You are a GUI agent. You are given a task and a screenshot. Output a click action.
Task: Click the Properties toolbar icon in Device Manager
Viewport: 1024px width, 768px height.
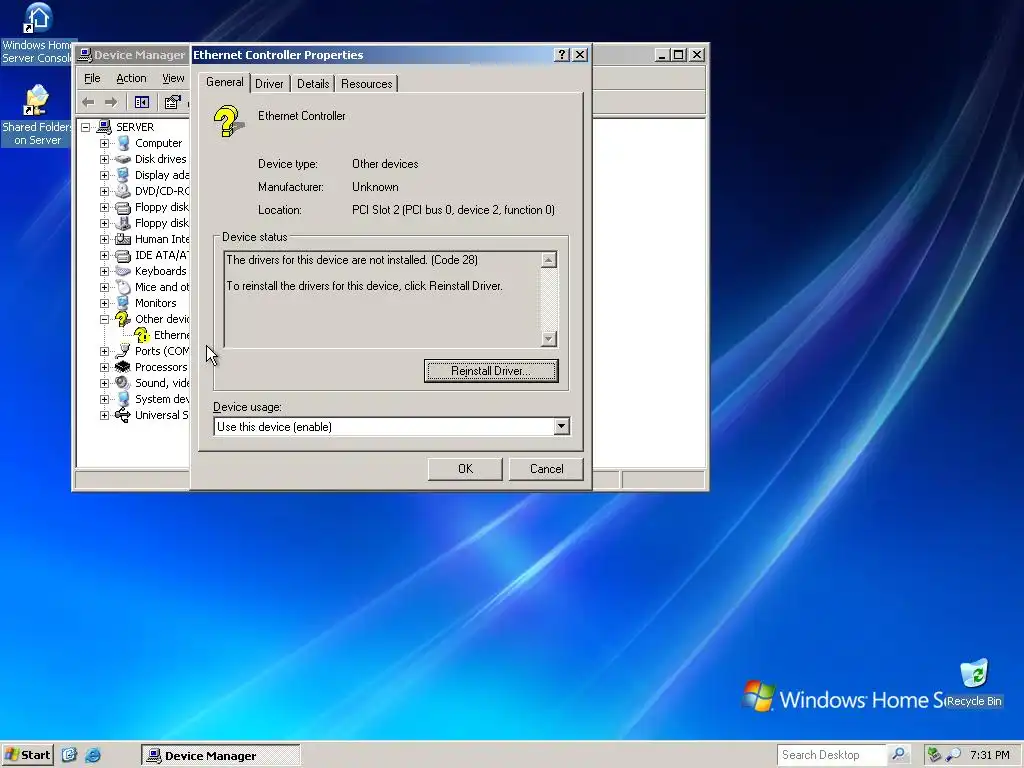[x=172, y=102]
